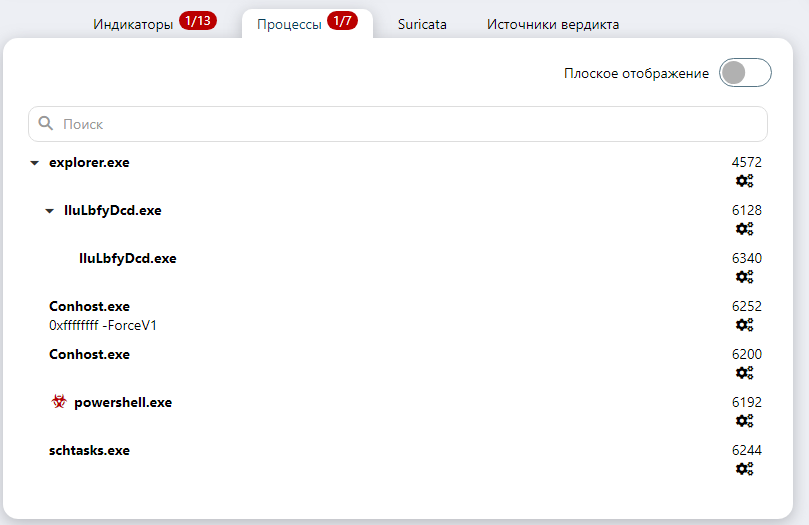The image size is (809, 525).
Task: Click gears icon for explorer.exe process 4572
Action: (x=744, y=181)
